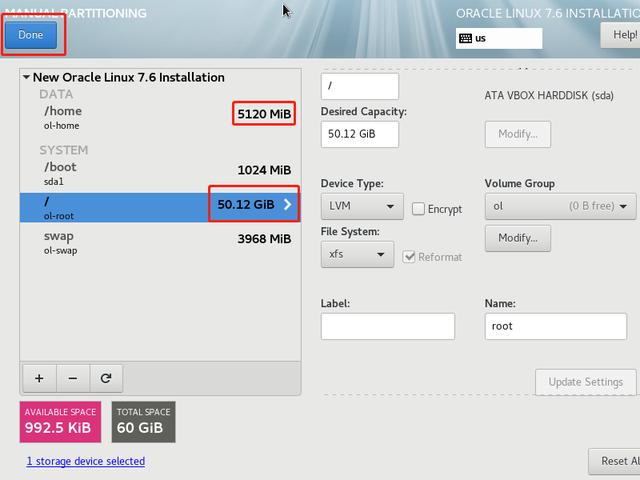
Task: Open the Help button
Action: [620, 35]
